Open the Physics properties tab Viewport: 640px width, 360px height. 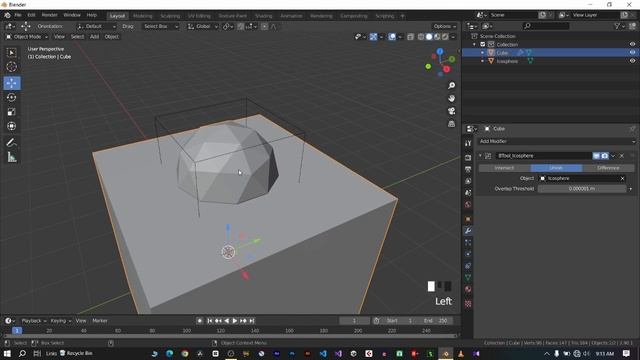468,254
